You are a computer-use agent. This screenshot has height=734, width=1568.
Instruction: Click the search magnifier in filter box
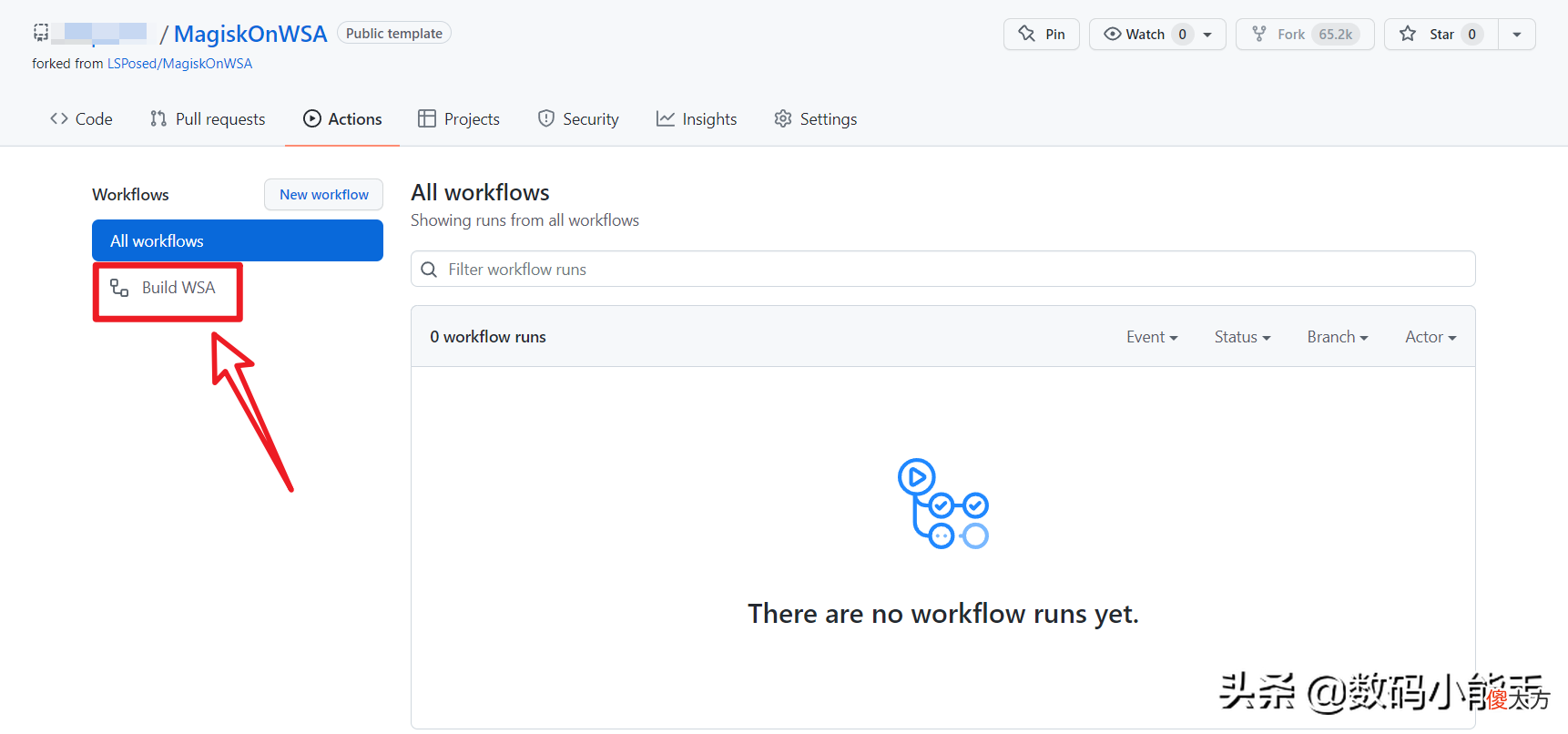point(429,270)
